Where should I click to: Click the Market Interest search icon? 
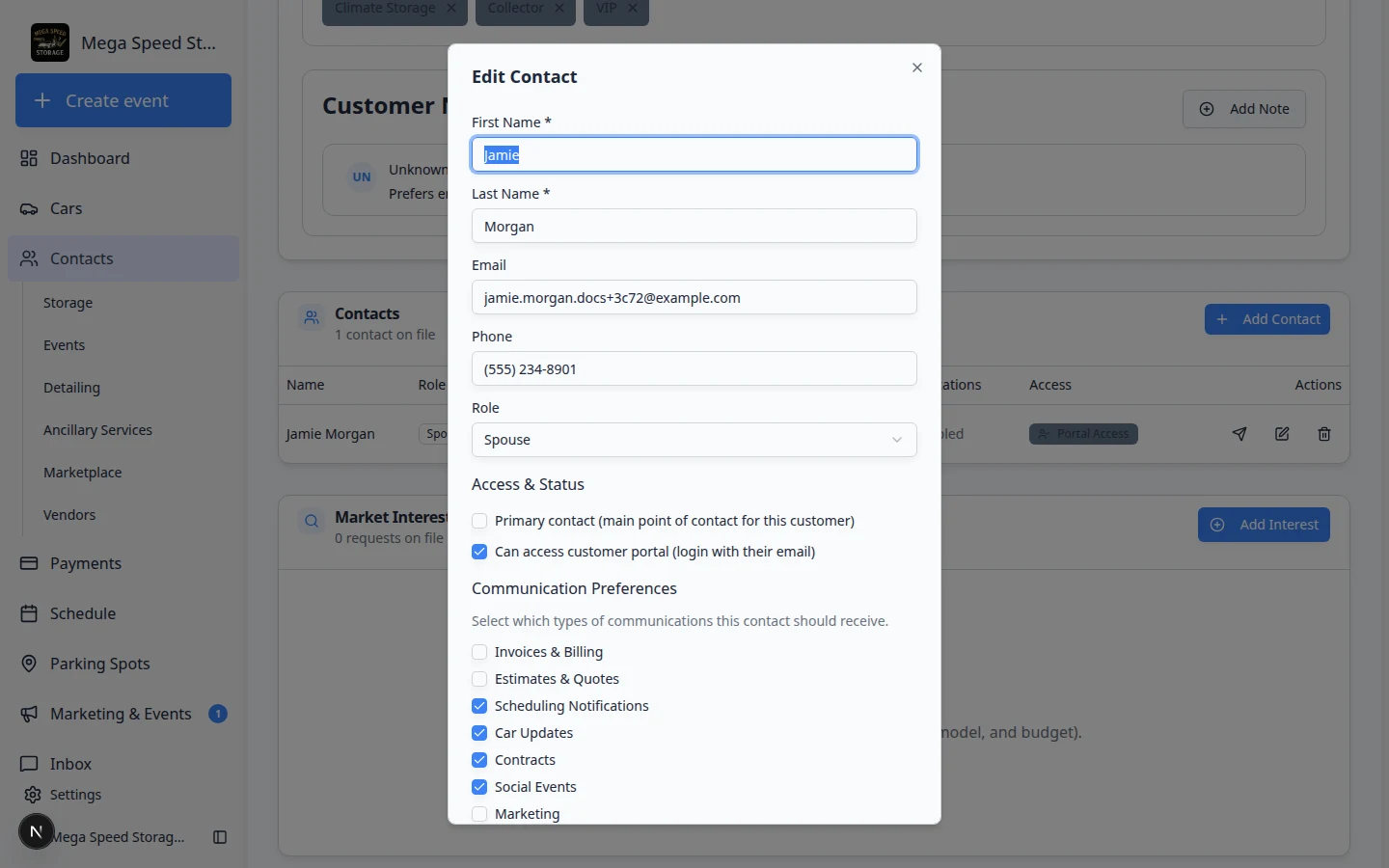click(x=312, y=522)
